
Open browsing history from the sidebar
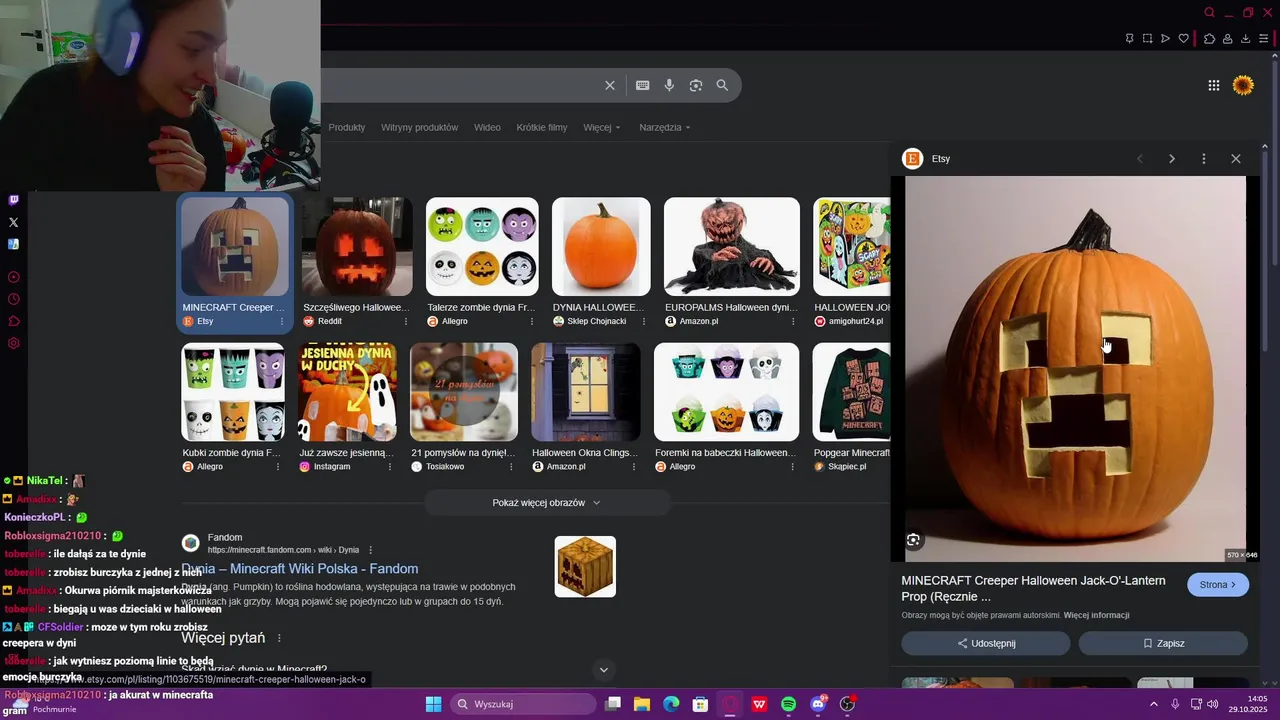13,299
